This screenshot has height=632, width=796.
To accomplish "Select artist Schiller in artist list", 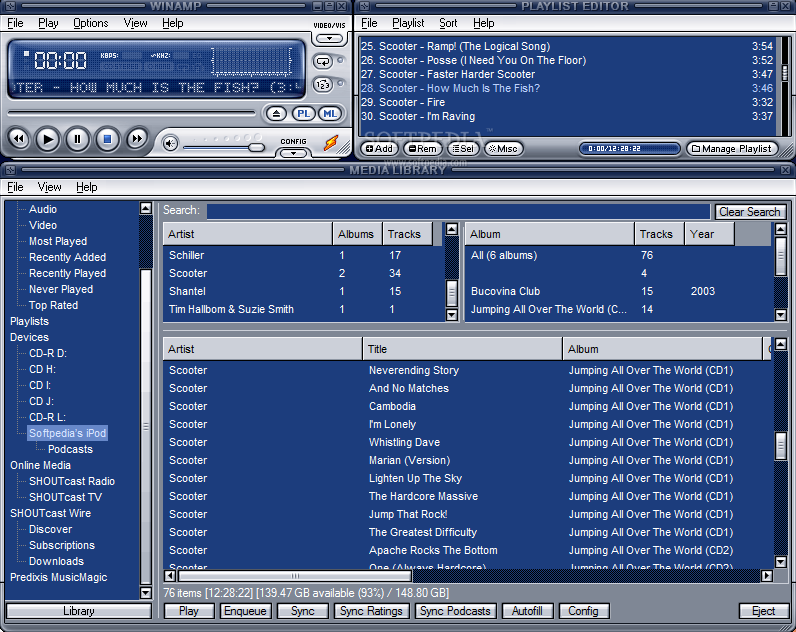I will (303, 255).
